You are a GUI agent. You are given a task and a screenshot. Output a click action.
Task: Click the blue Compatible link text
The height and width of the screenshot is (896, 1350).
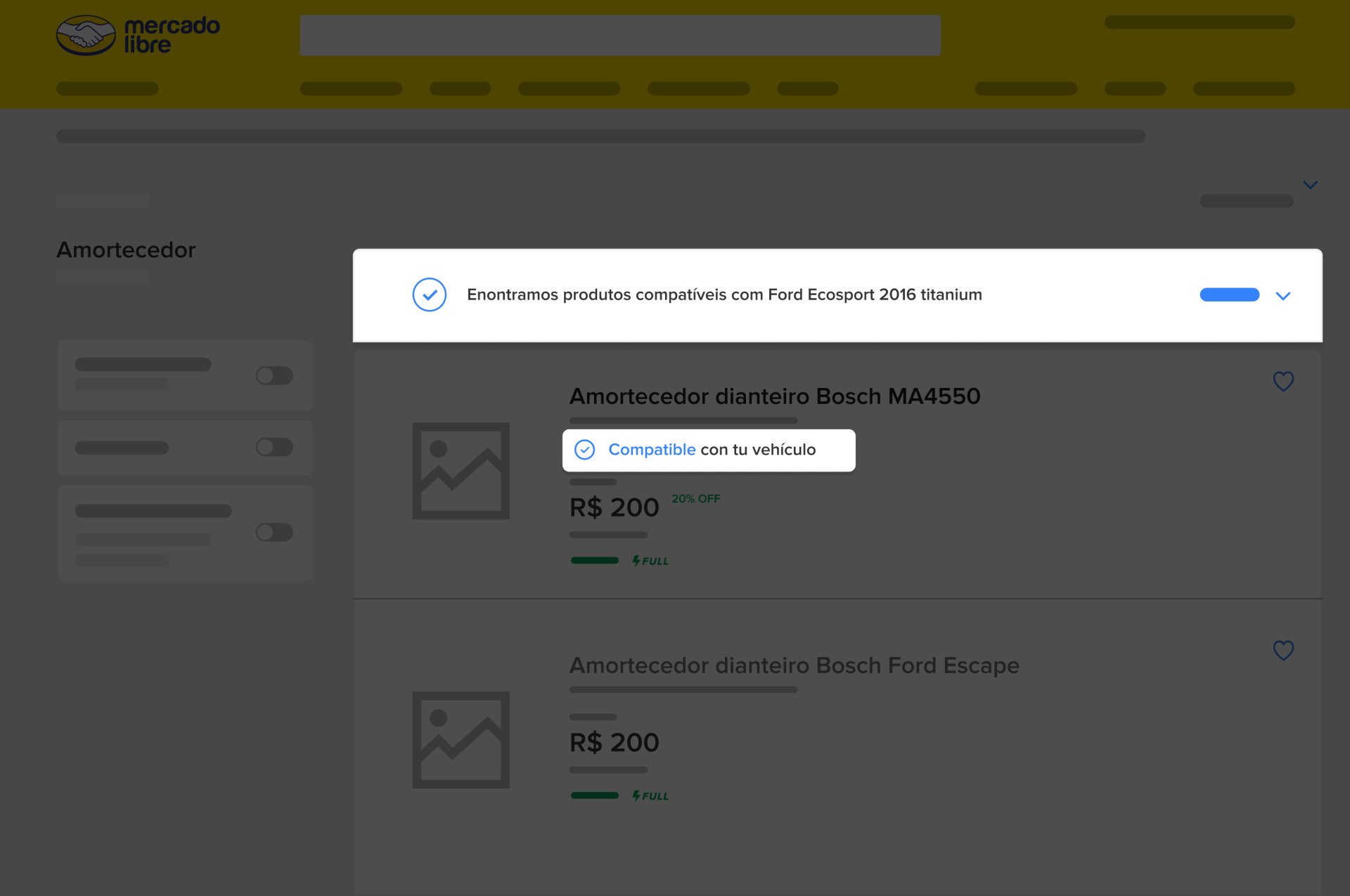click(x=652, y=450)
